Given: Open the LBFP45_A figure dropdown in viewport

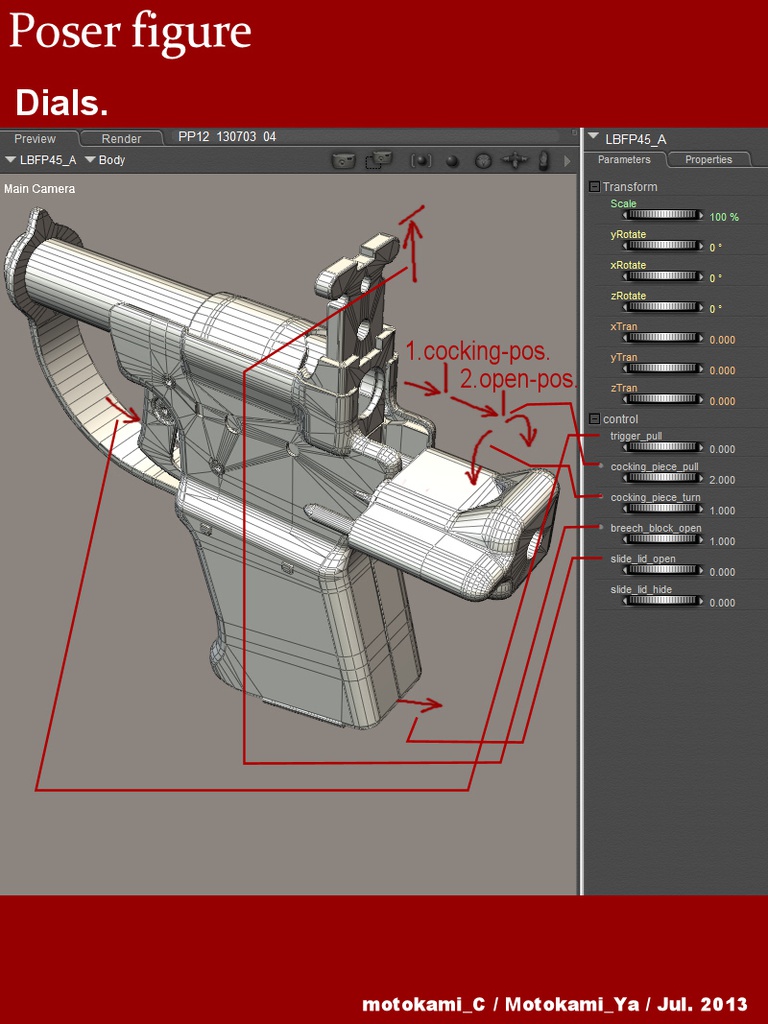Looking at the screenshot, I should (40, 160).
